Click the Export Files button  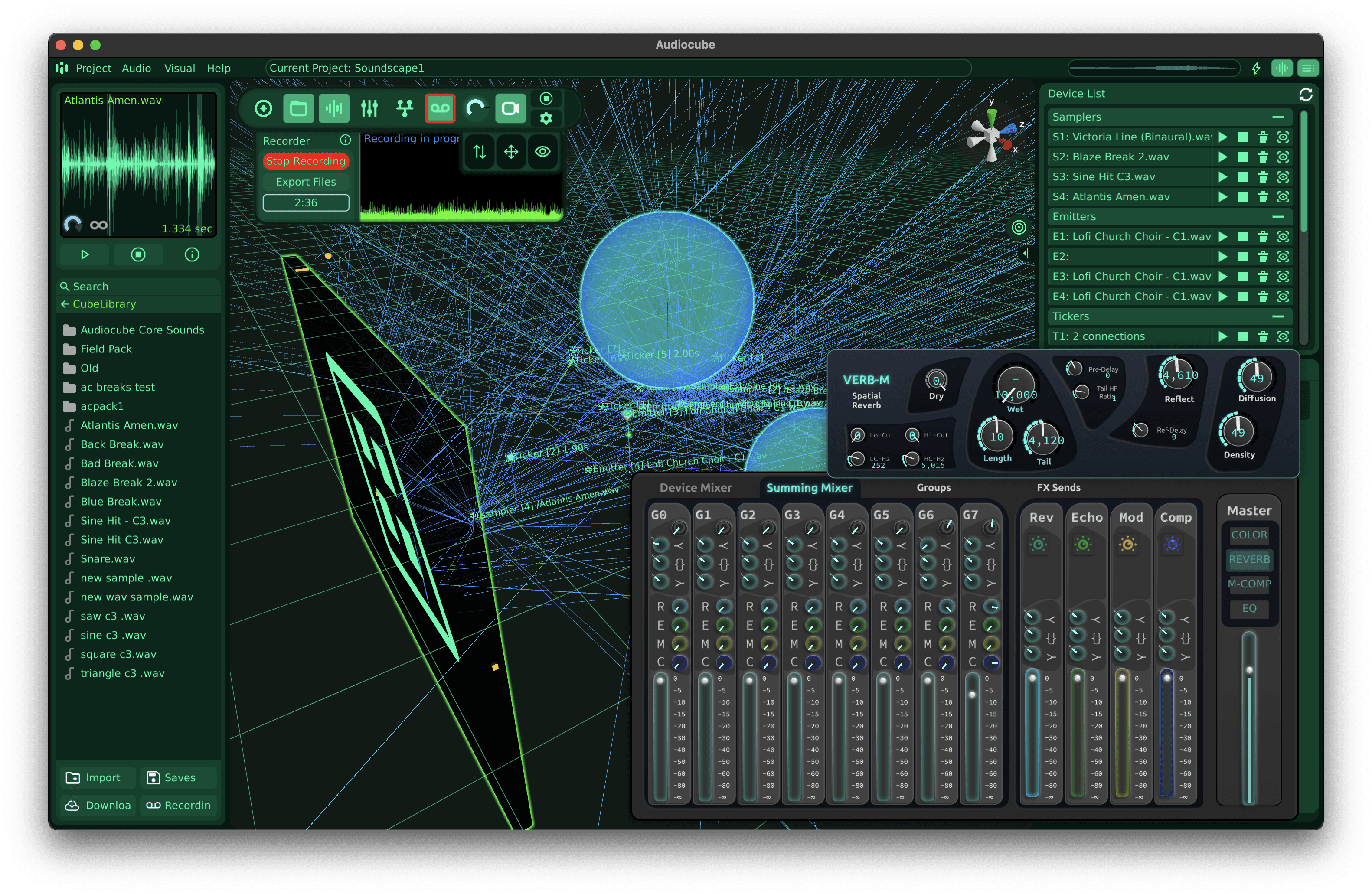click(306, 182)
